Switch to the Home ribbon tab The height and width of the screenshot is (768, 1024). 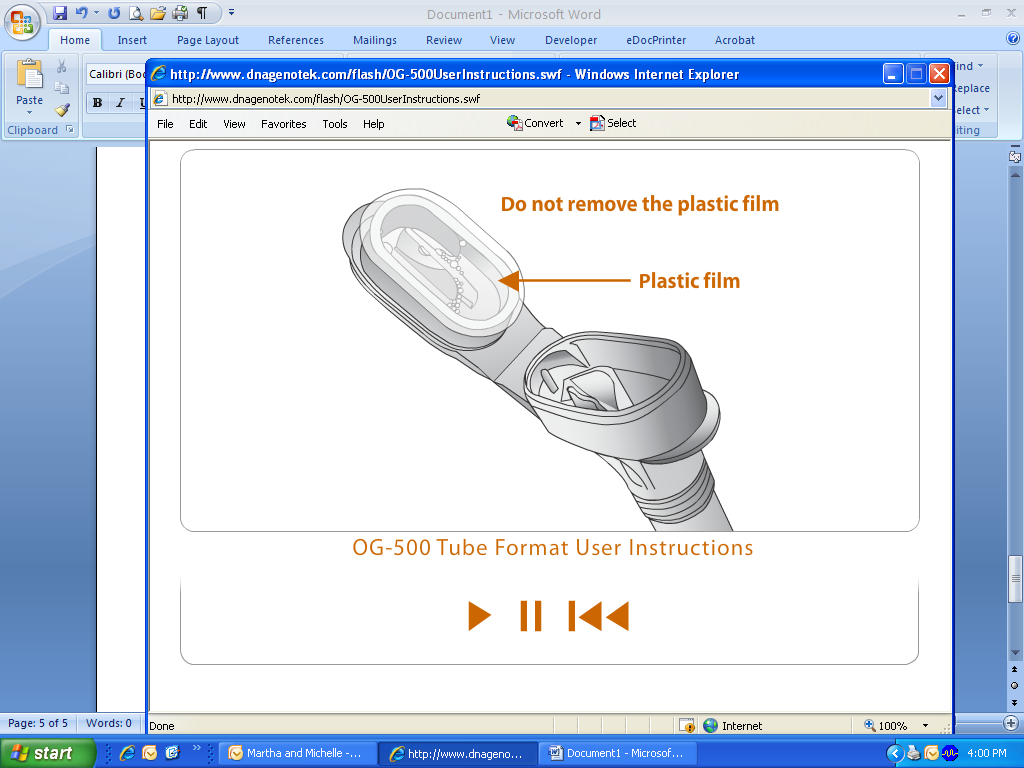tap(75, 40)
